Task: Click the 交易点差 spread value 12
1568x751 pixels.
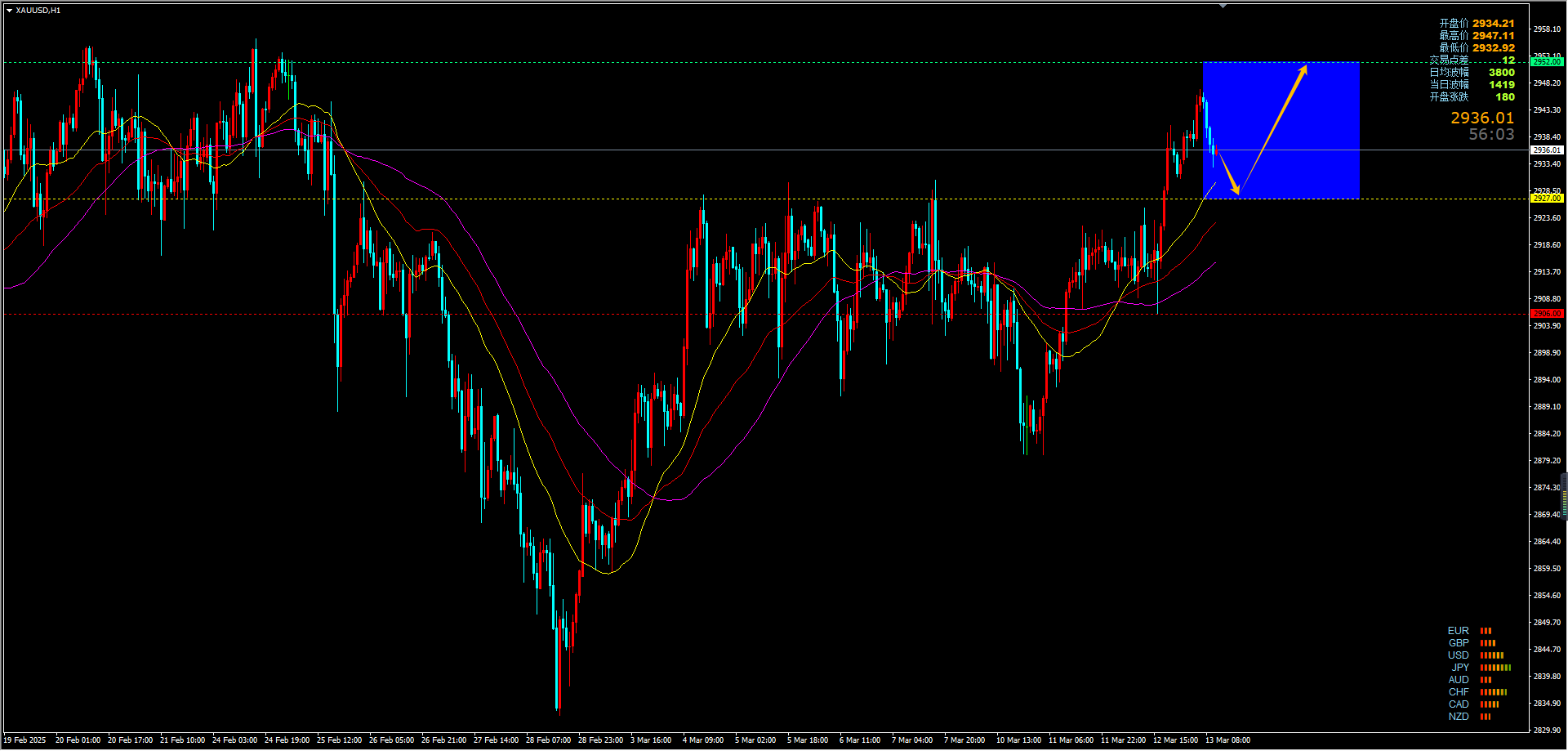Action: click(1508, 60)
